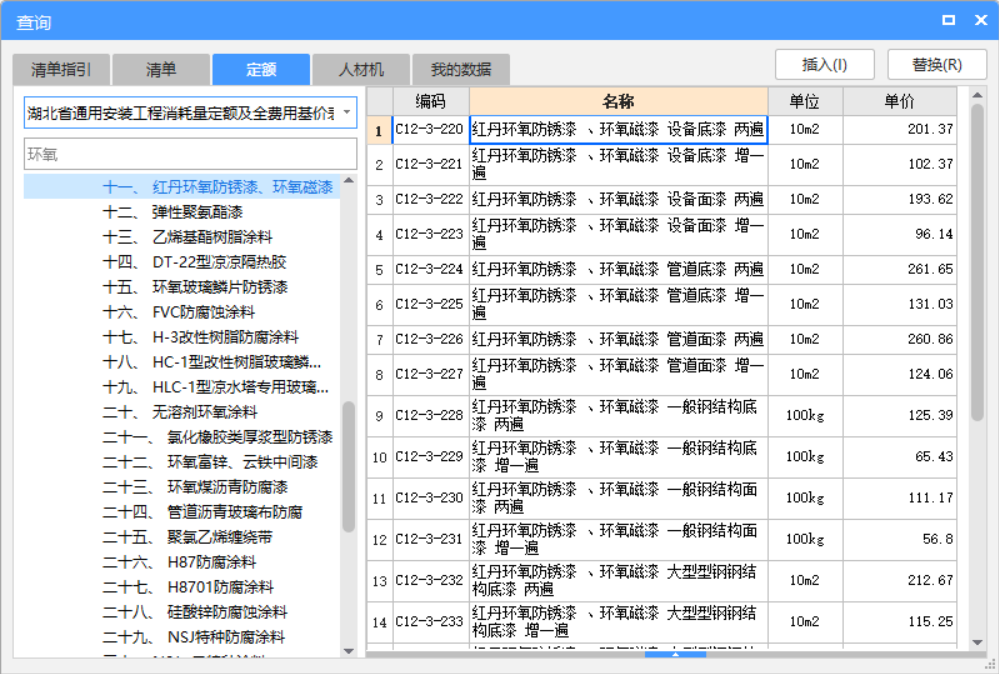Select tree item 十一、红丹环氧防锈漆、环氧磁漆
The height and width of the screenshot is (674, 999).
(218, 187)
